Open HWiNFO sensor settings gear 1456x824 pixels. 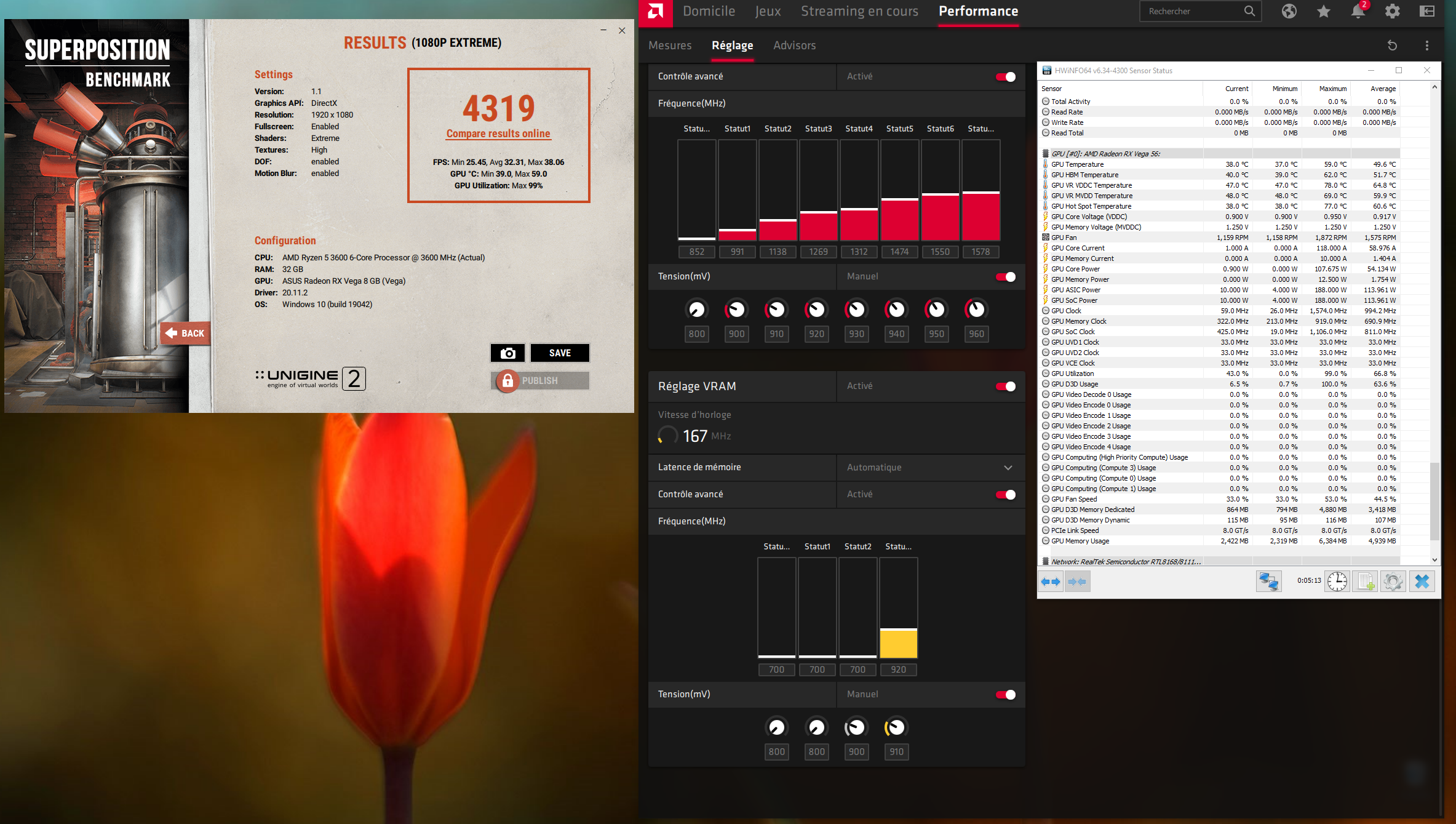tap(1393, 582)
